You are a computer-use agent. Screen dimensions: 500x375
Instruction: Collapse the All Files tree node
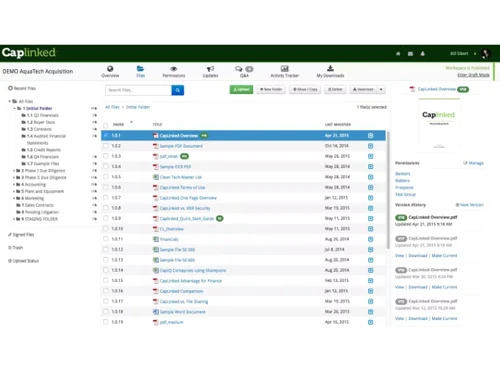pos(10,101)
